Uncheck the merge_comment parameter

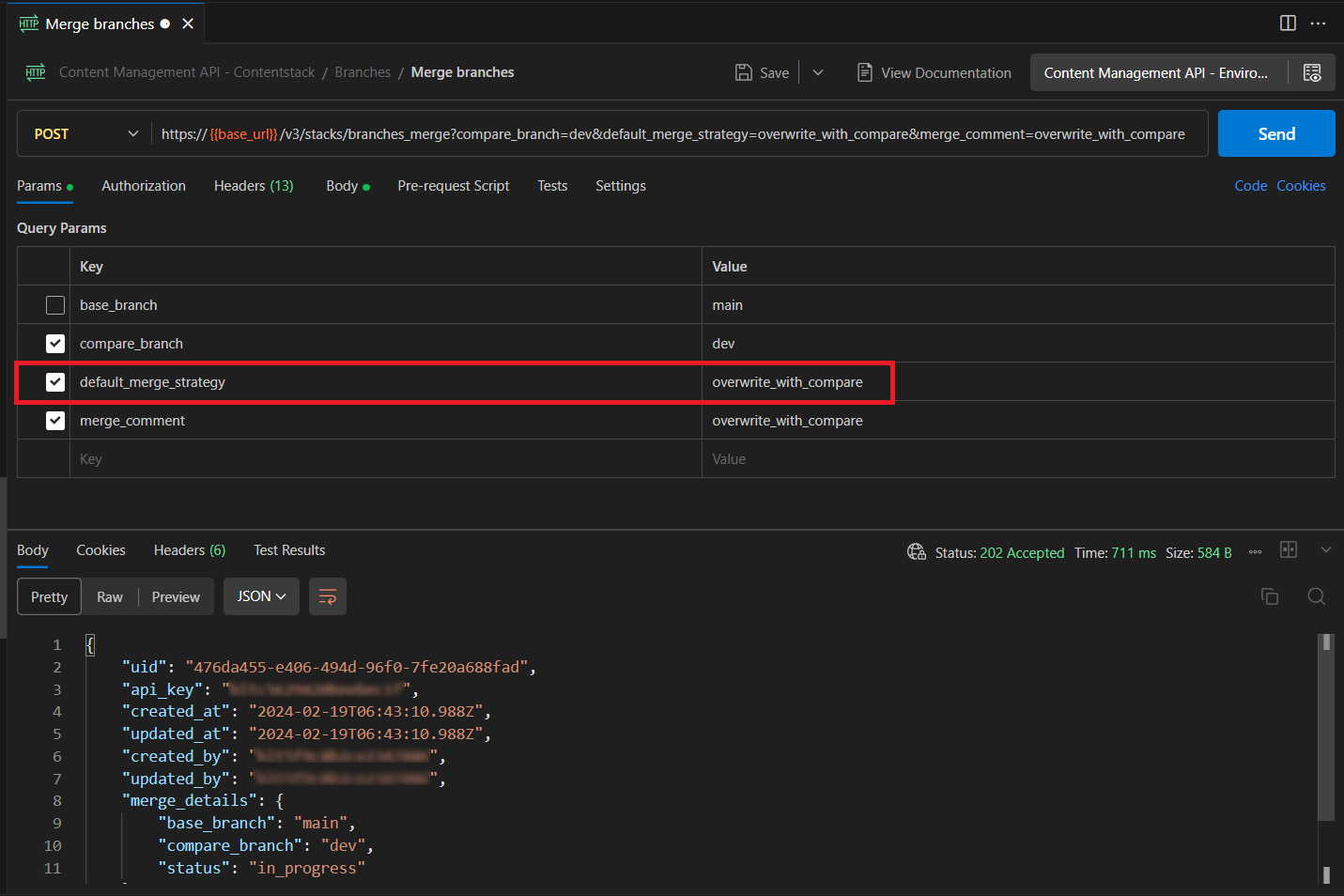coord(55,421)
